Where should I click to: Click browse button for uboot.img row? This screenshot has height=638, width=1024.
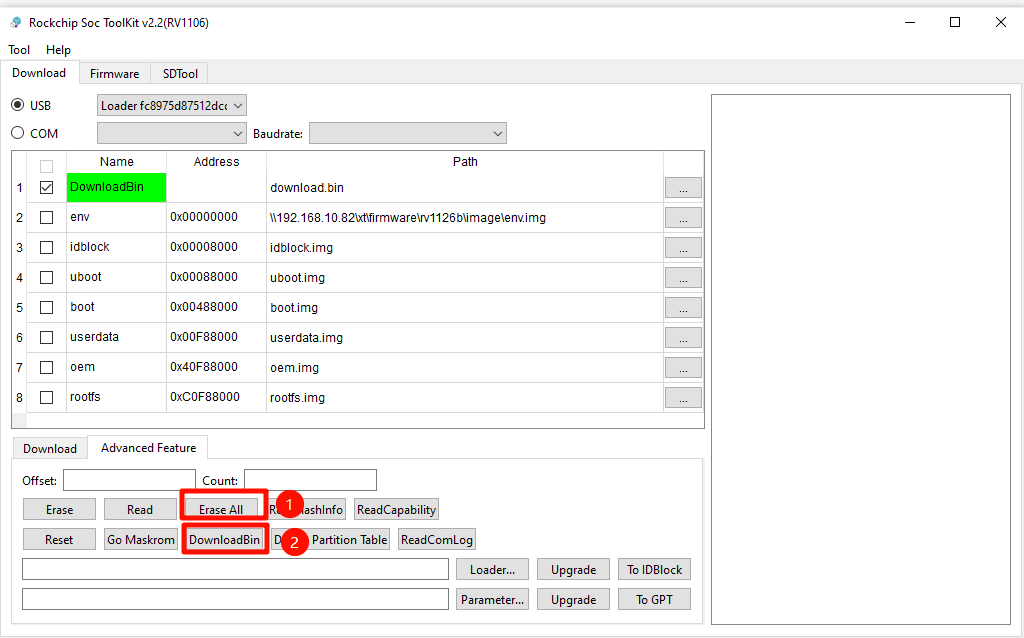click(x=682, y=278)
